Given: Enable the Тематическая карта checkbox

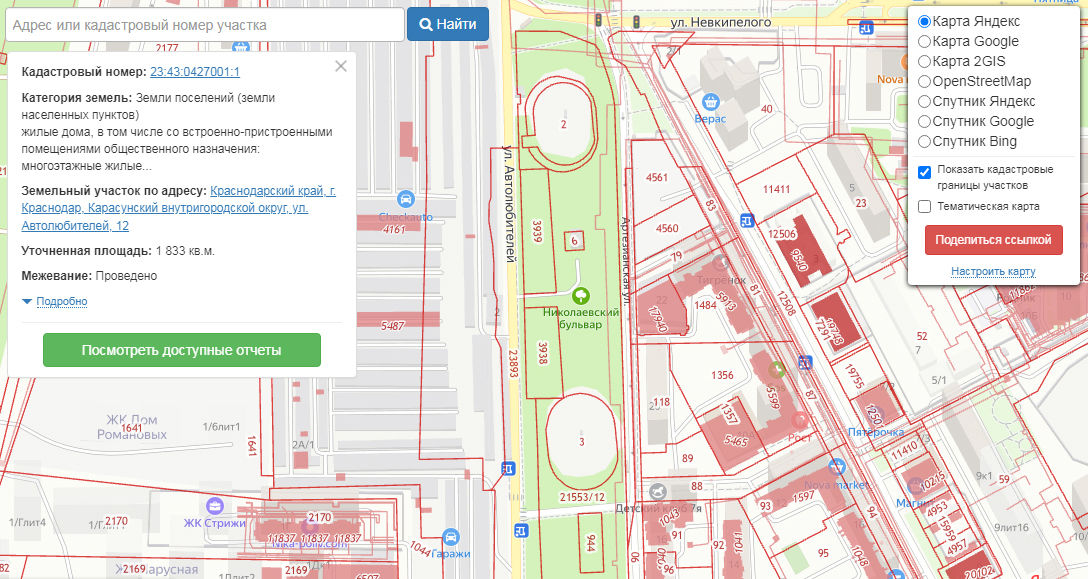Looking at the screenshot, I should pyautogui.click(x=925, y=207).
